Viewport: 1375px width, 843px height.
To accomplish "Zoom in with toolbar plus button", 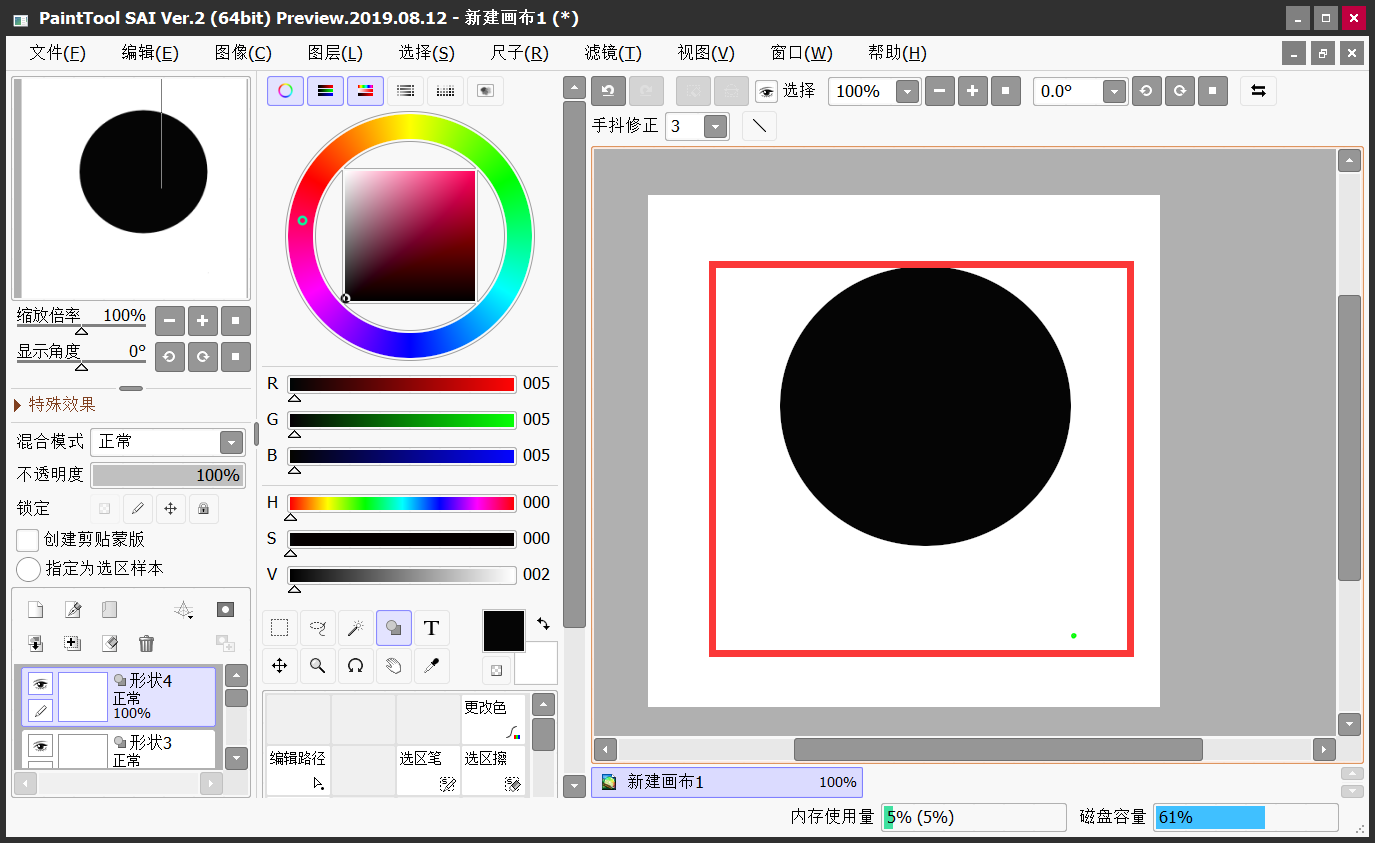I will pos(972,91).
